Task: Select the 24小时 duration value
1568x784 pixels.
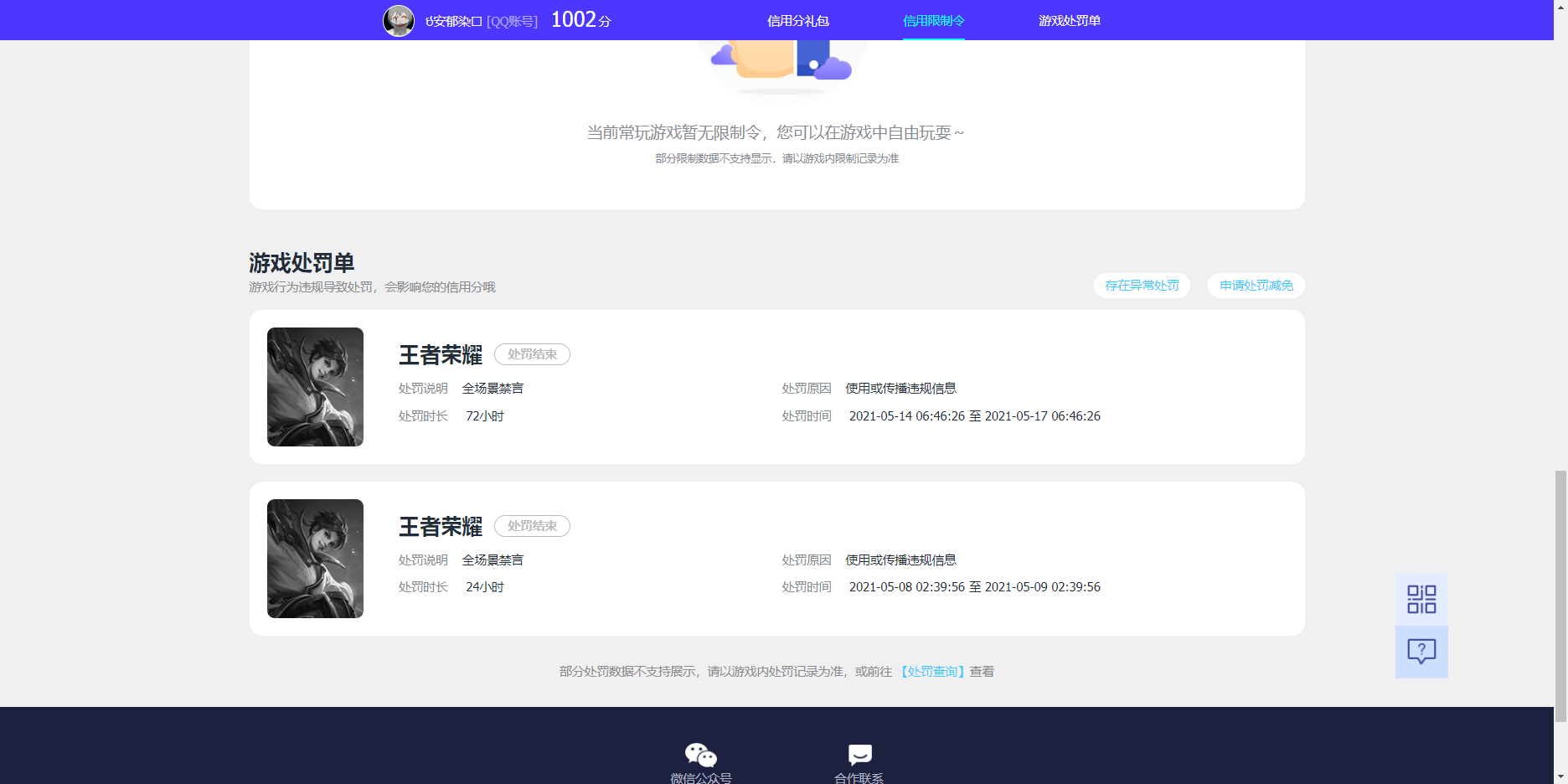Action: pyautogui.click(x=485, y=587)
